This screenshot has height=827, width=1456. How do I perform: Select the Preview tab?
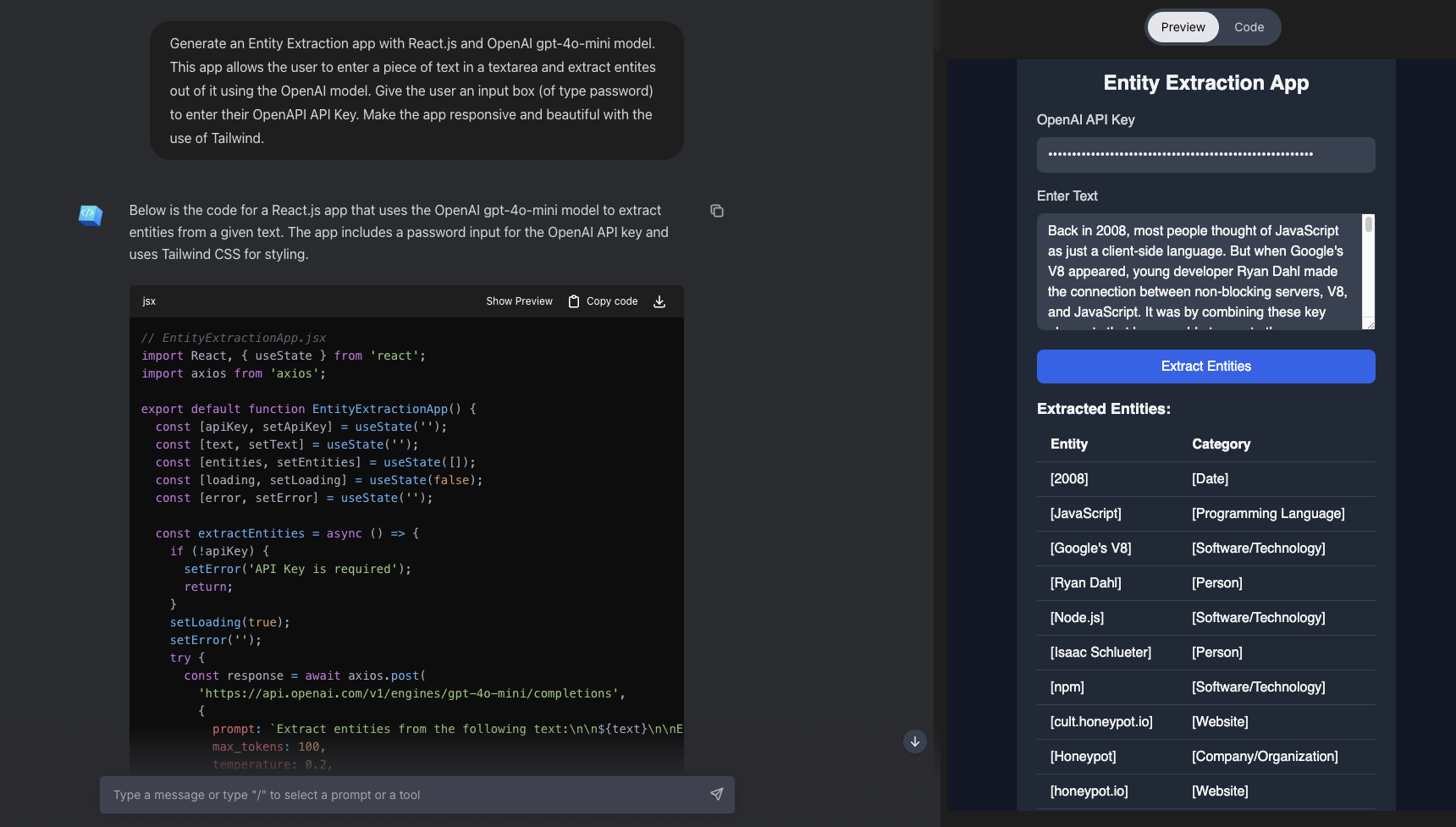click(x=1183, y=27)
